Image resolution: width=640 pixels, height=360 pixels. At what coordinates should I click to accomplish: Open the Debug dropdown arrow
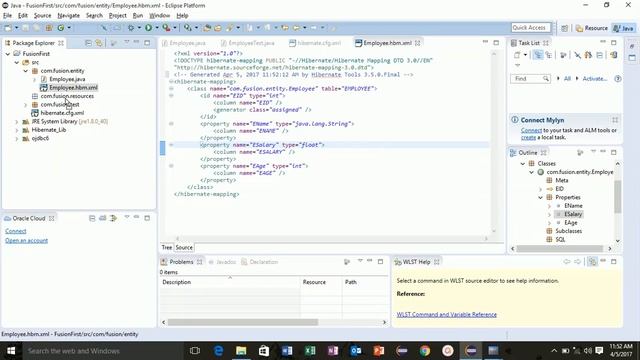[139, 28]
